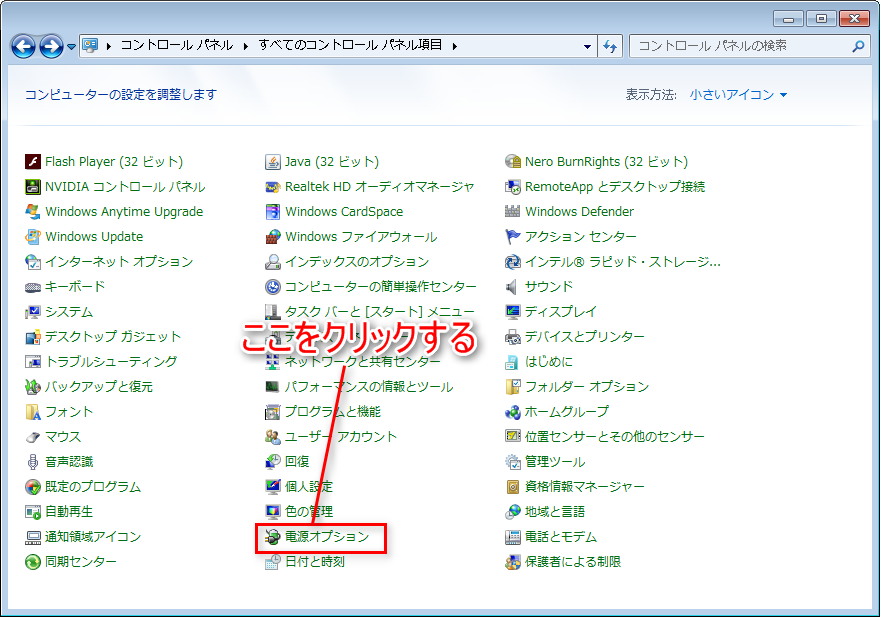Click the Flash Player (32 ビット) icon
Viewport: 880px width, 617px height.
pyautogui.click(x=33, y=162)
